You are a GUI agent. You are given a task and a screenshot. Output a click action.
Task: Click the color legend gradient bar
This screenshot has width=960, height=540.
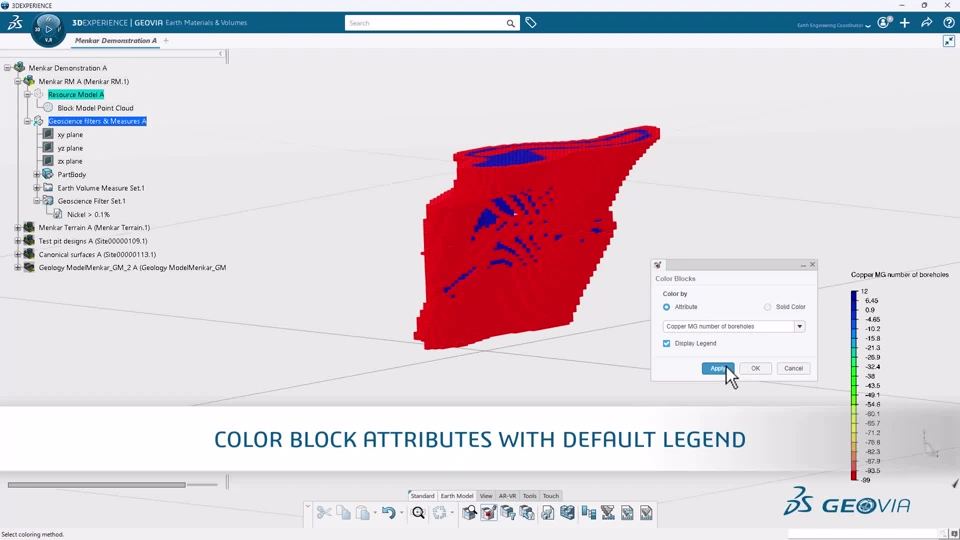(854, 386)
